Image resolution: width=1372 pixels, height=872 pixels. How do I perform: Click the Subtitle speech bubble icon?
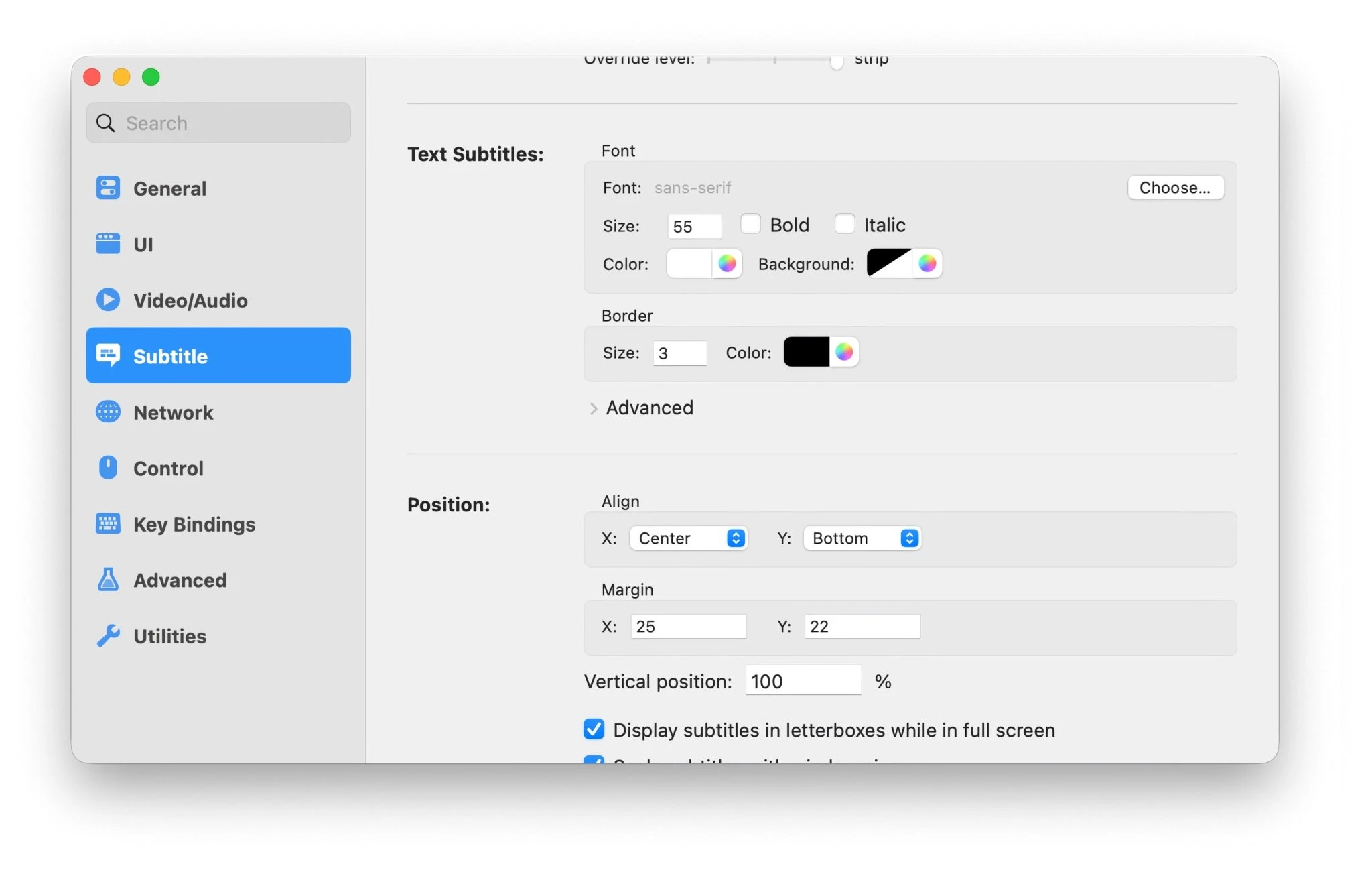108,355
